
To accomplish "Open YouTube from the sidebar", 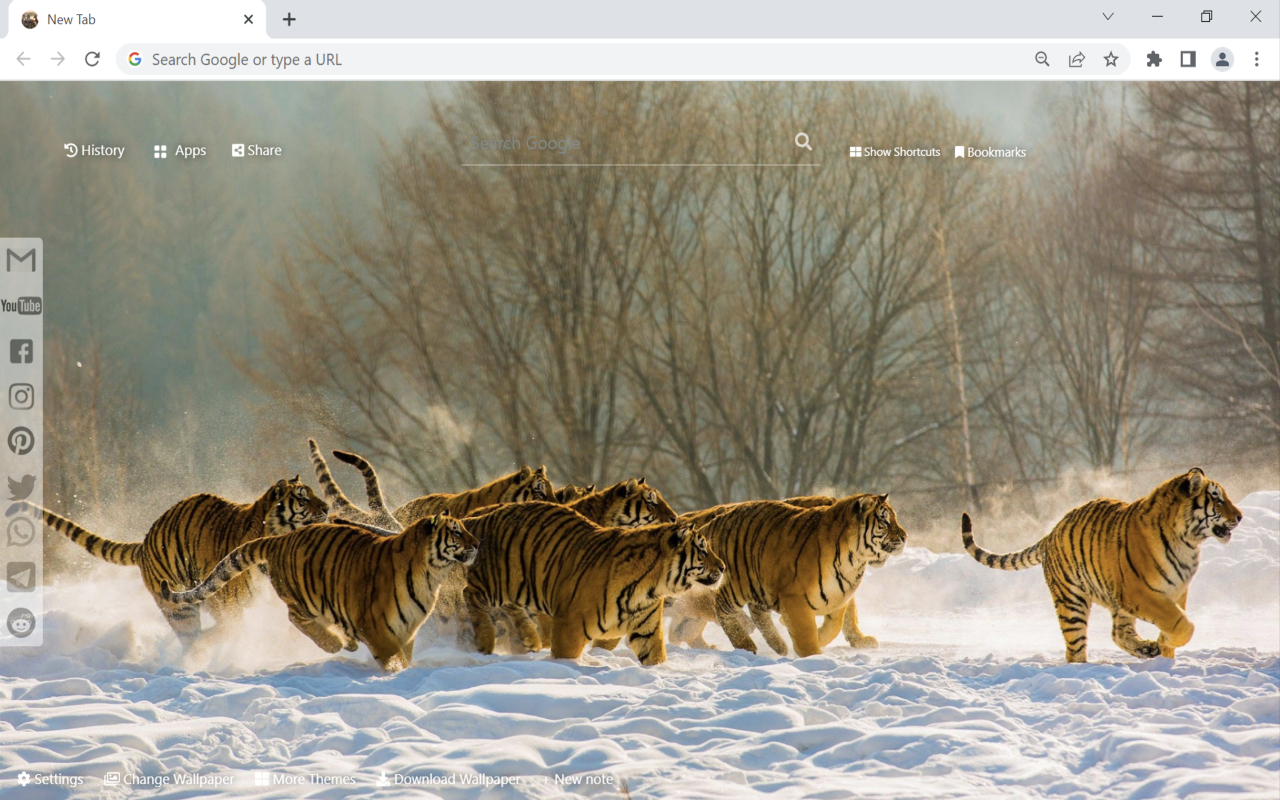I will coord(21,306).
